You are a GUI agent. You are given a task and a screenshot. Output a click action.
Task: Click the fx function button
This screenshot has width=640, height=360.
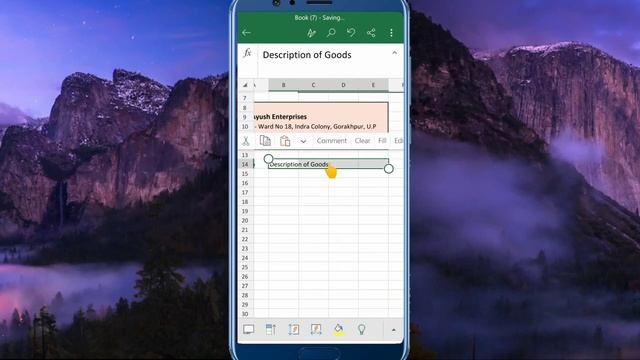click(x=247, y=53)
